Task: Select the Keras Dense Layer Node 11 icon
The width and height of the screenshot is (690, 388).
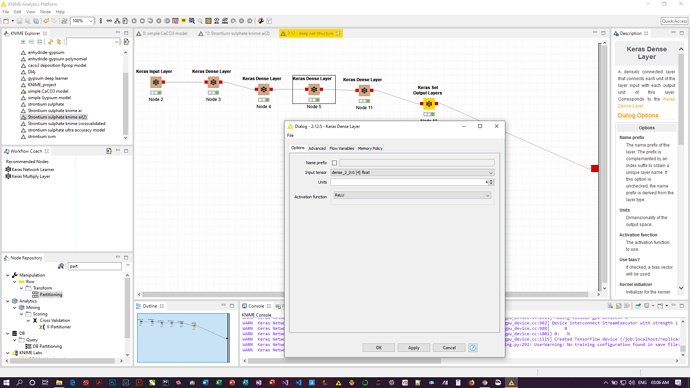Action: click(x=364, y=91)
